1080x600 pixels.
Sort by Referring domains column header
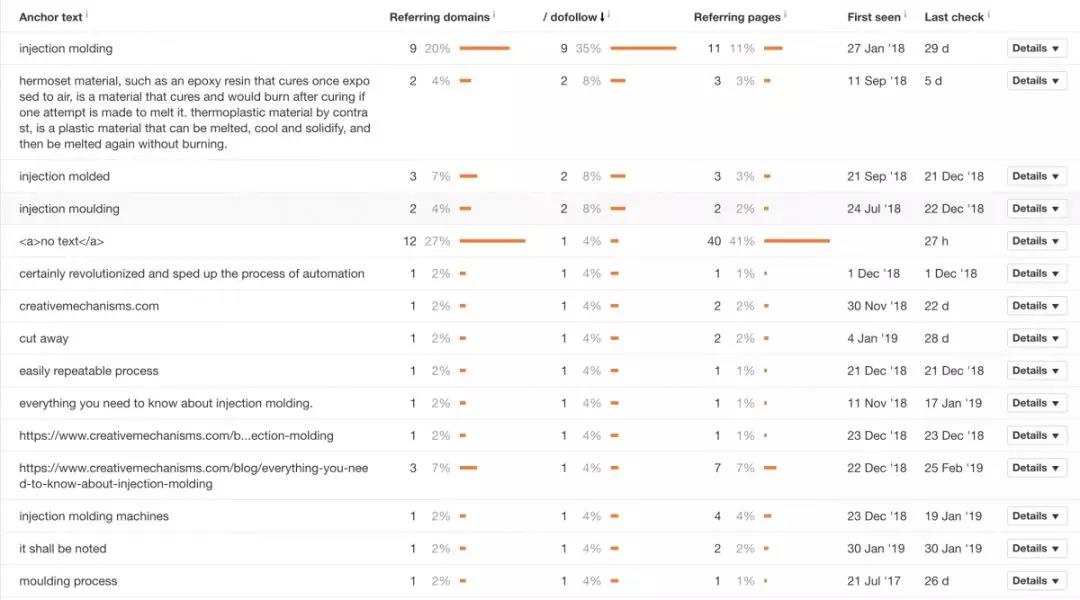(x=439, y=17)
